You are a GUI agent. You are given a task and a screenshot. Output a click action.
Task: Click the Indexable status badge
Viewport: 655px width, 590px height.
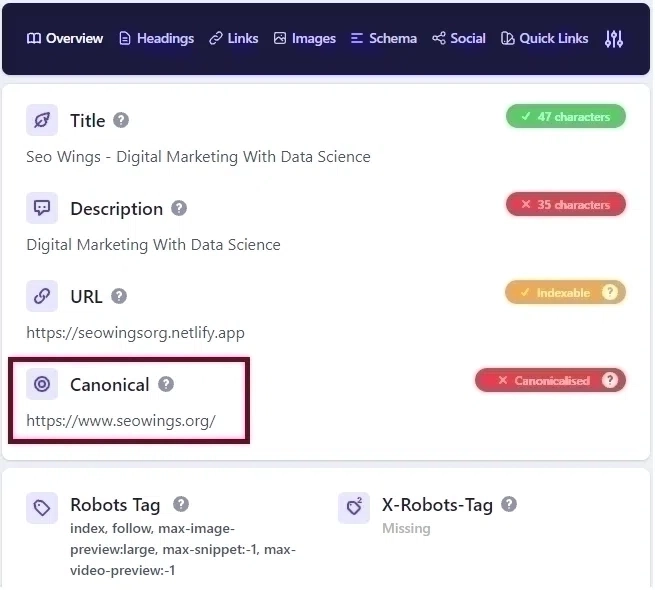[x=566, y=292]
